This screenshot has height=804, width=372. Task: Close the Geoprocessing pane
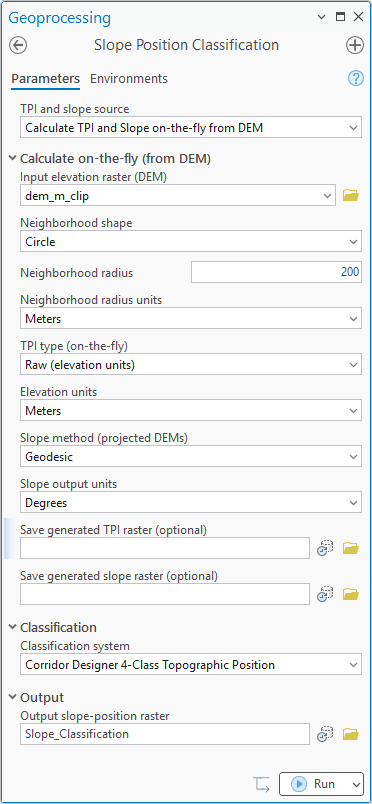click(358, 17)
